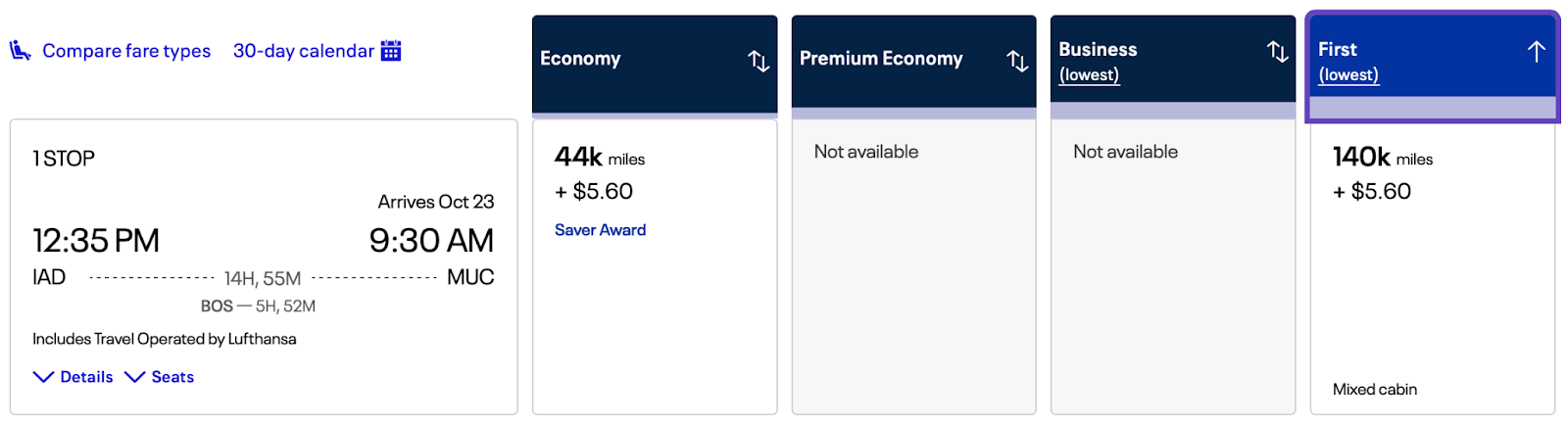Select the Premium Economy header label
Image resolution: width=1568 pixels, height=423 pixels.
pyautogui.click(x=881, y=59)
